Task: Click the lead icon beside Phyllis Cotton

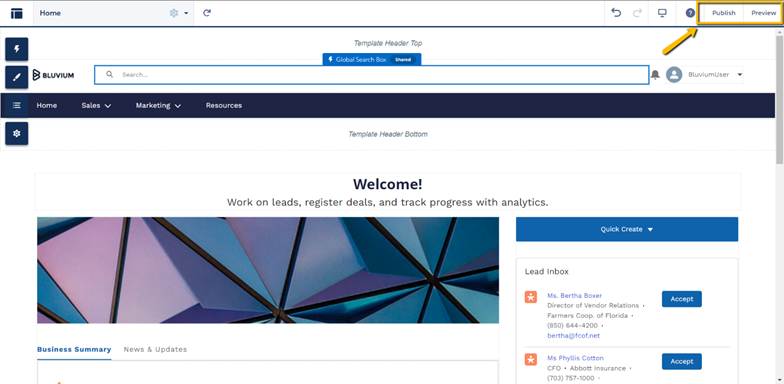Action: point(530,359)
